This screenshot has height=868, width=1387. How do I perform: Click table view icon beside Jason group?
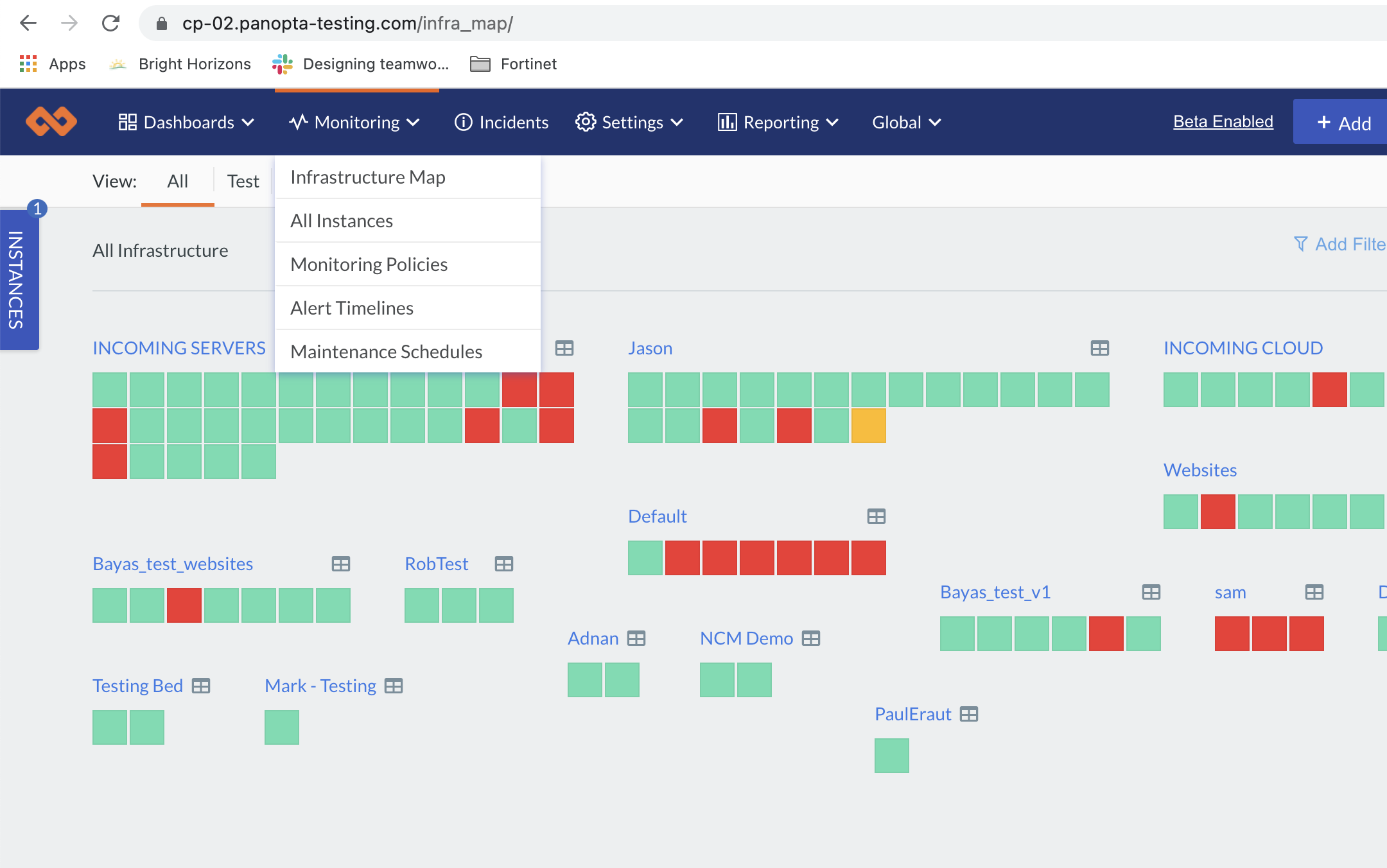point(1099,348)
